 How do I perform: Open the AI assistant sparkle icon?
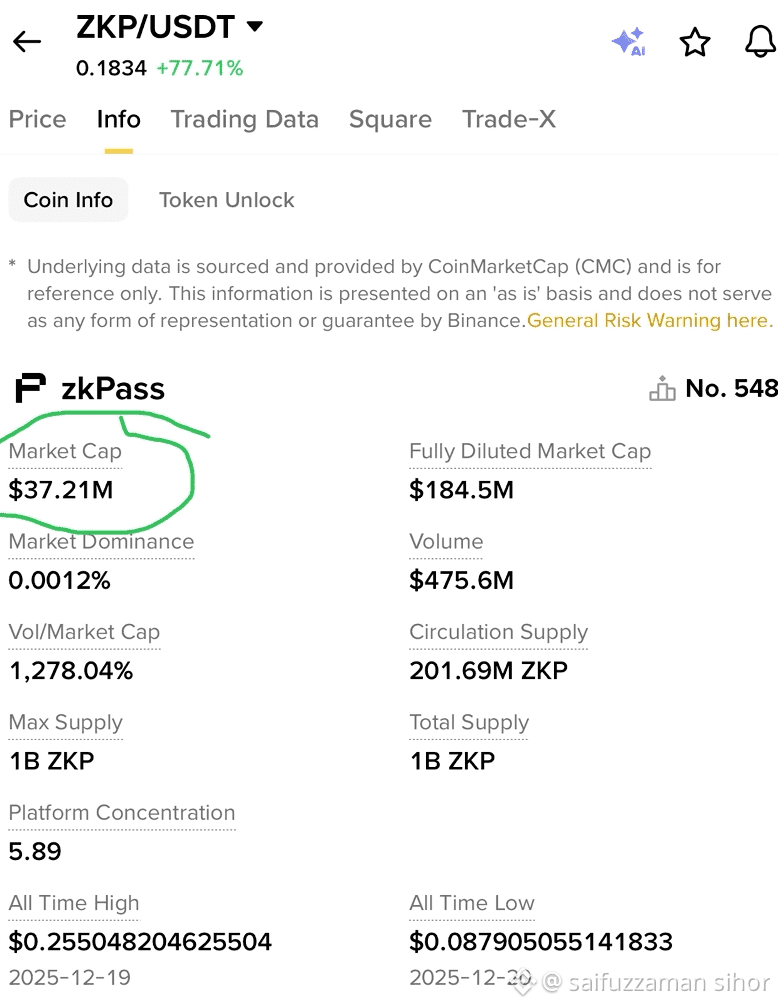629,42
